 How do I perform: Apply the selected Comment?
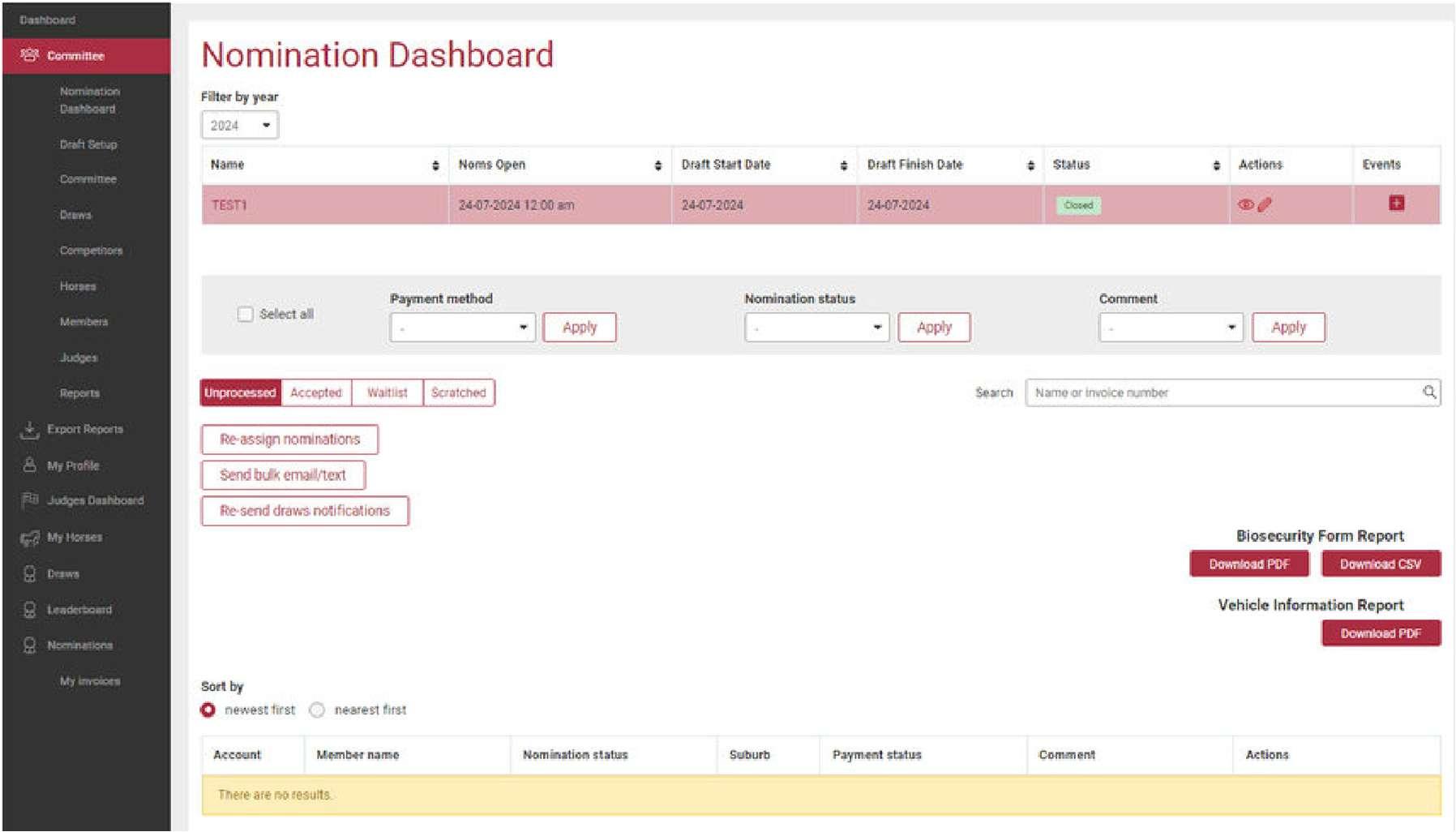coord(1288,328)
